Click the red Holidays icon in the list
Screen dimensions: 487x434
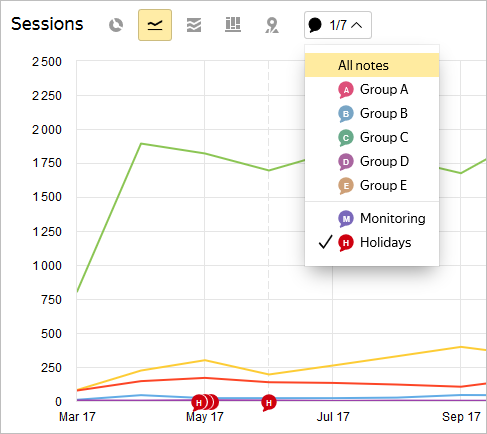[346, 243]
